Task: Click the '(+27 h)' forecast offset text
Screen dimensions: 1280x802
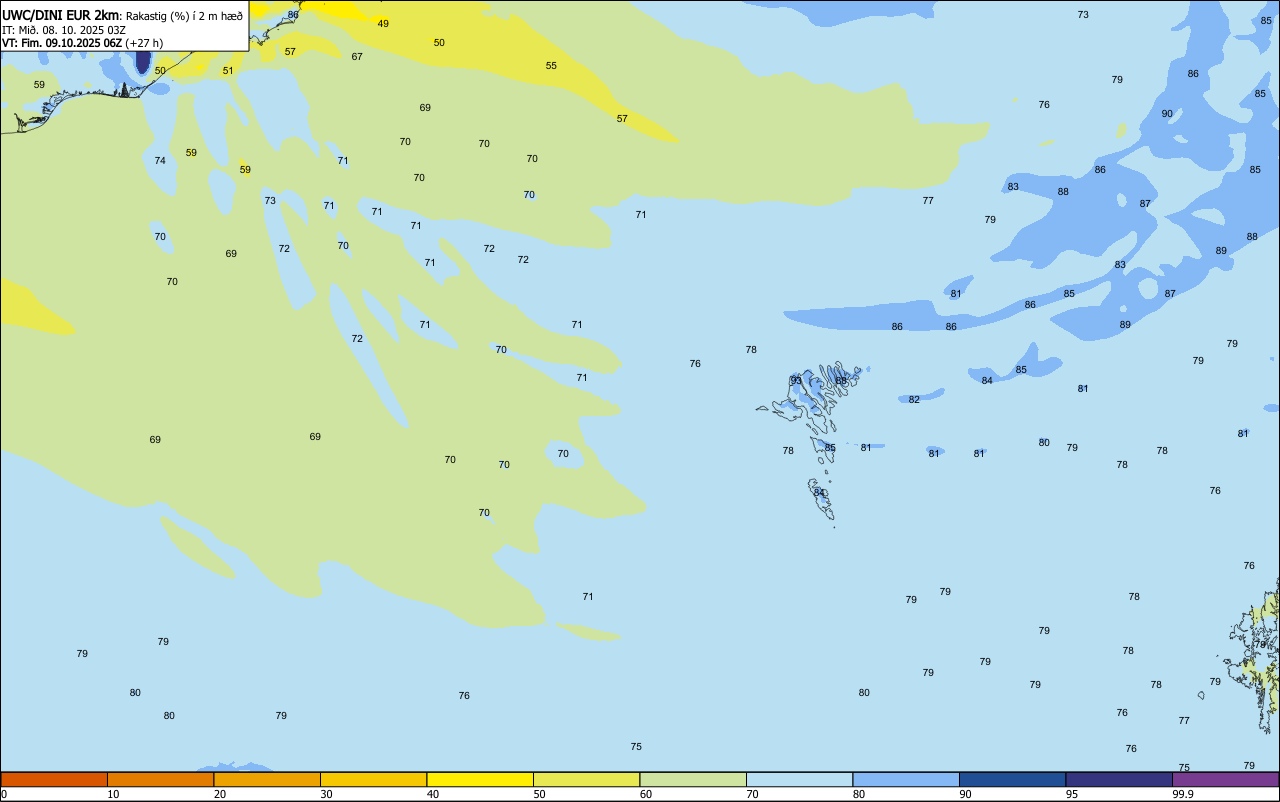Action: (145, 43)
